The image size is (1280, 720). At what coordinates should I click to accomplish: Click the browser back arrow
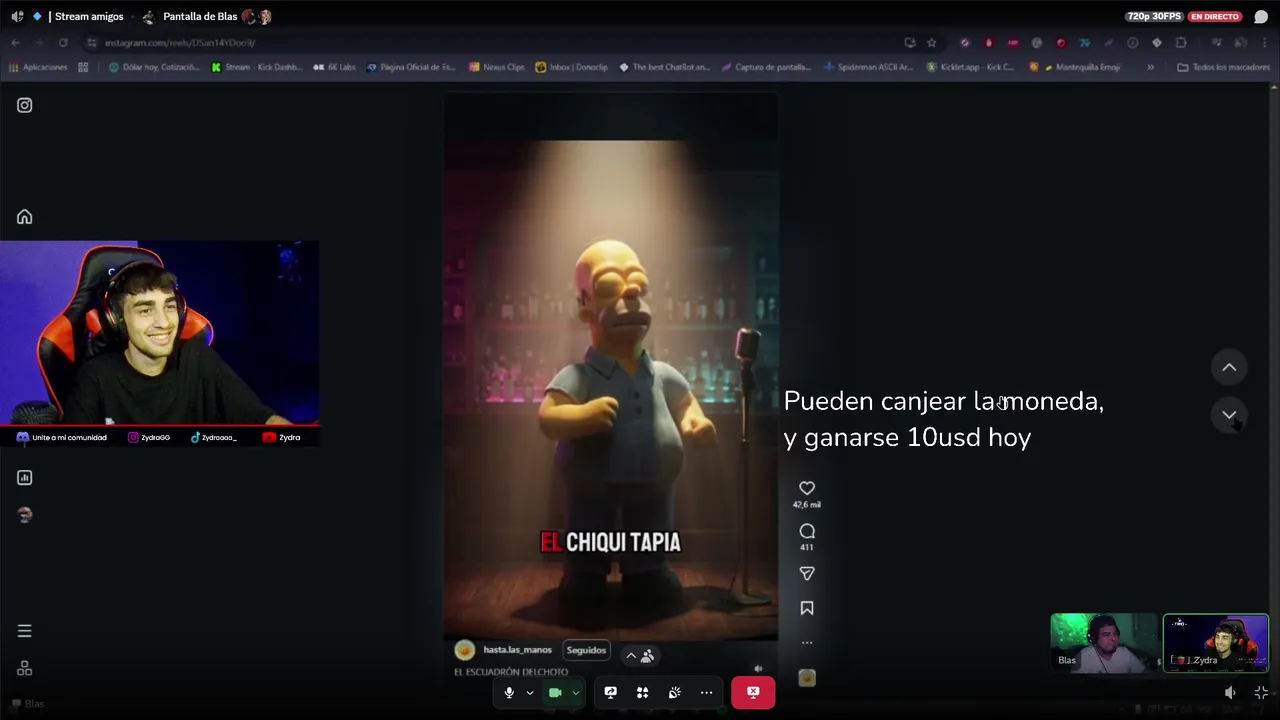(x=15, y=42)
